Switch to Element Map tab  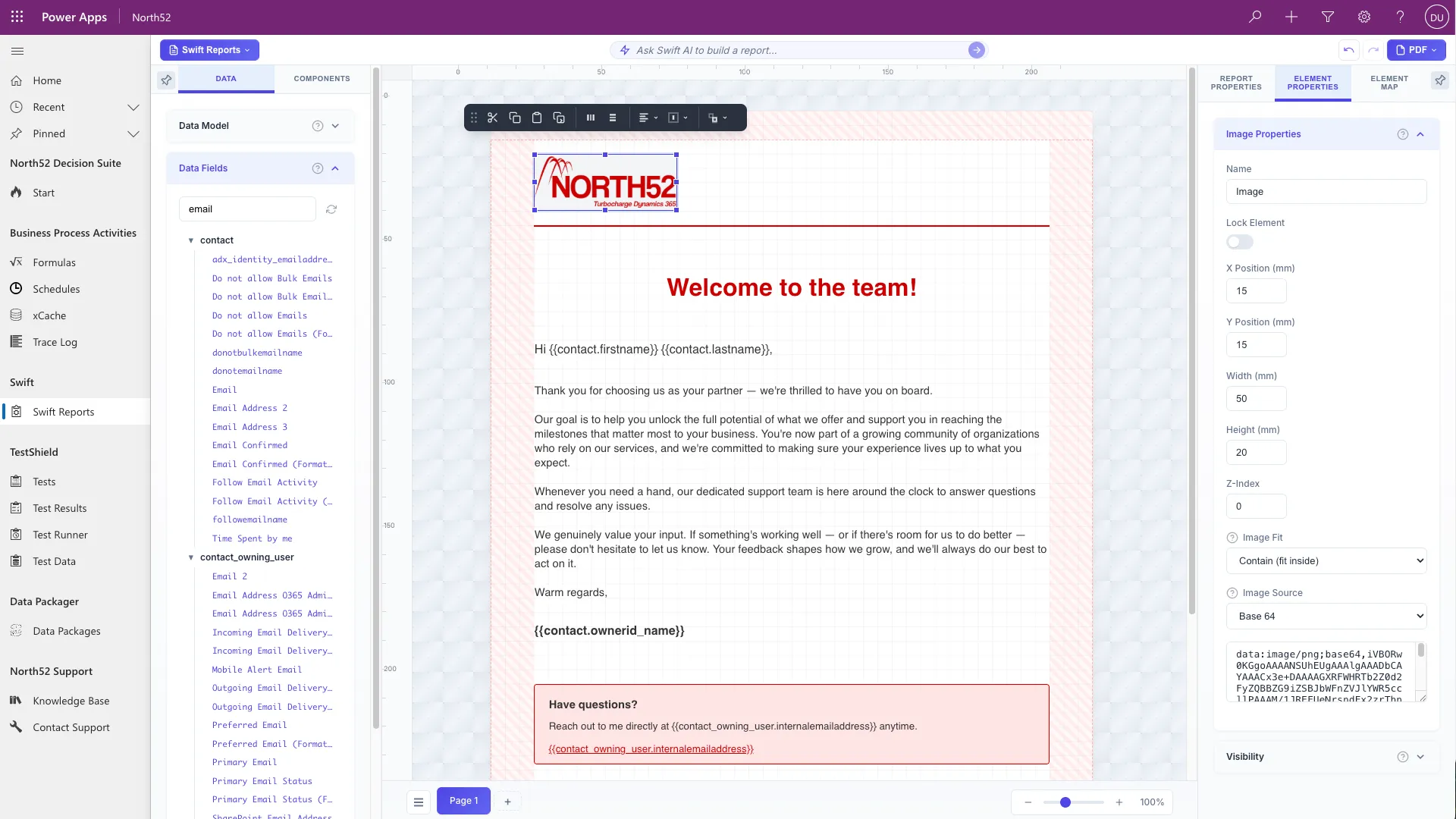[1389, 83]
